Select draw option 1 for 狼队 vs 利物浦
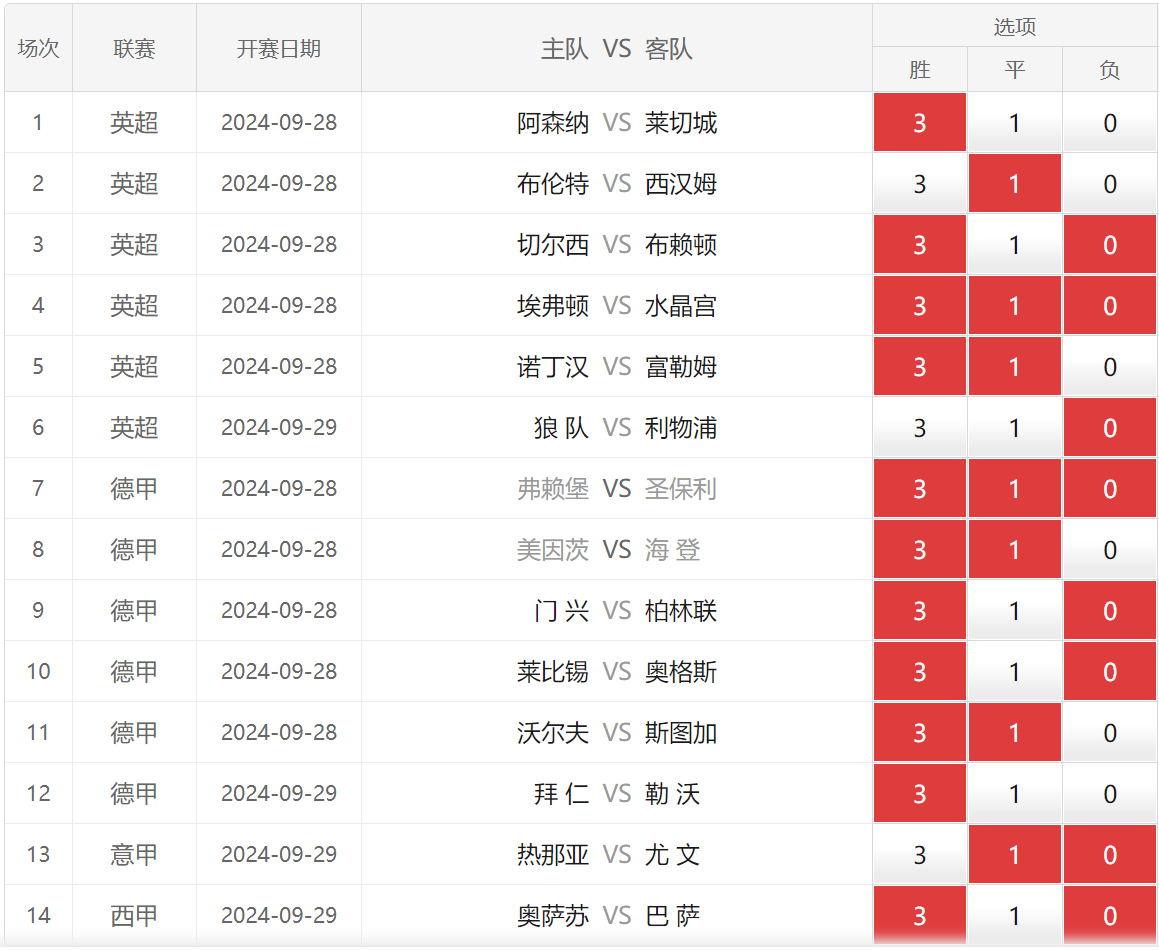The width and height of the screenshot is (1159, 951). (x=1014, y=428)
